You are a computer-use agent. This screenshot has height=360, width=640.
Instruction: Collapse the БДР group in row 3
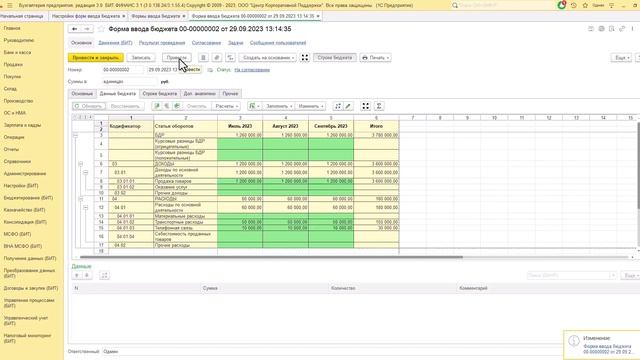pos(76,135)
